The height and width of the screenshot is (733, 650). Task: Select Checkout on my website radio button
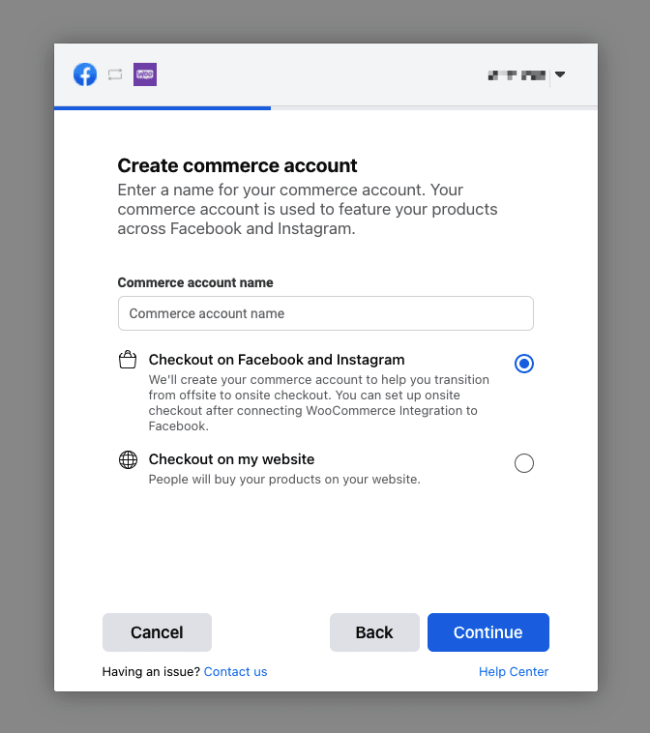click(x=524, y=463)
